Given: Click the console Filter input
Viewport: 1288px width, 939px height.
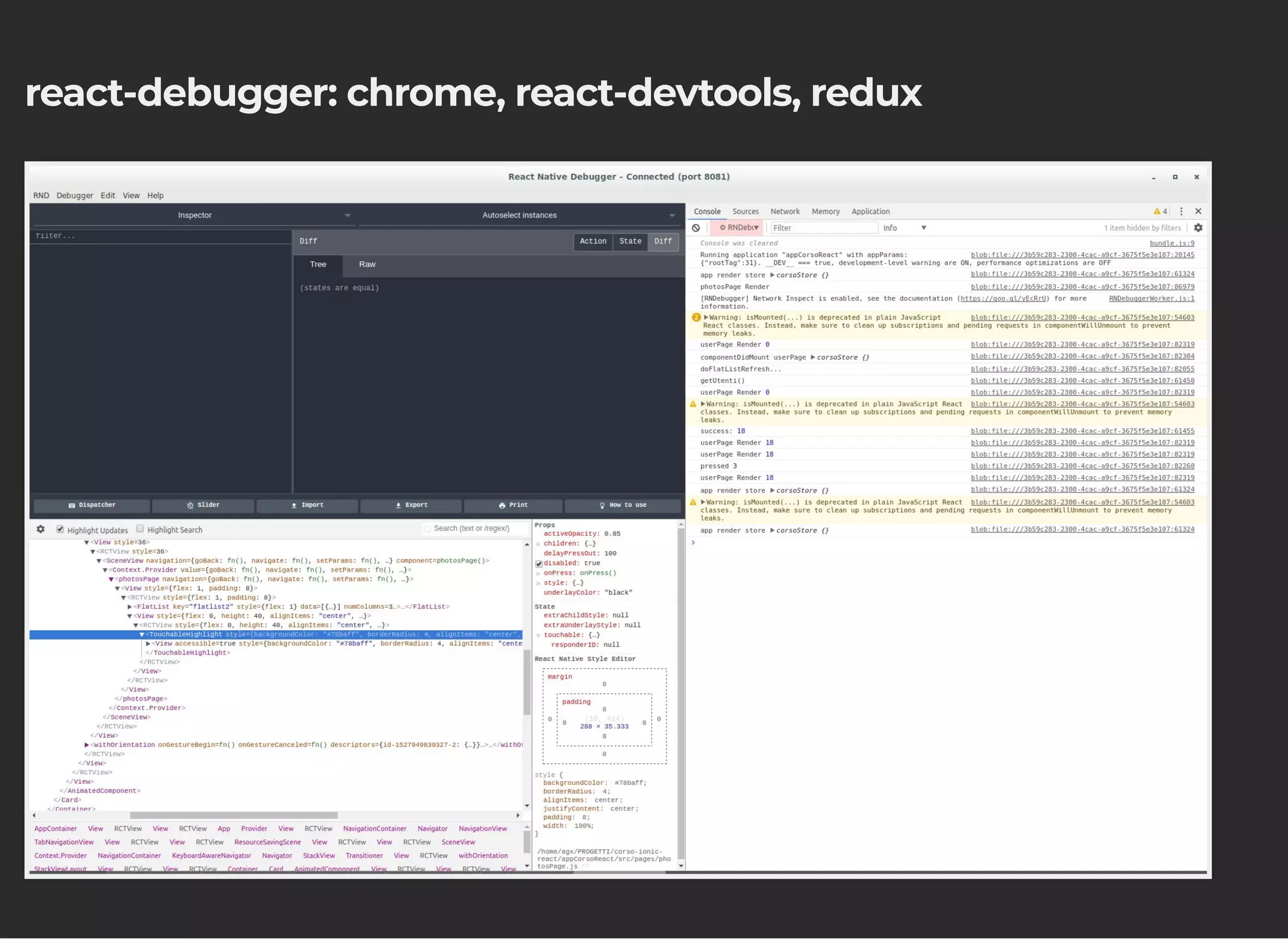Looking at the screenshot, I should [x=824, y=228].
